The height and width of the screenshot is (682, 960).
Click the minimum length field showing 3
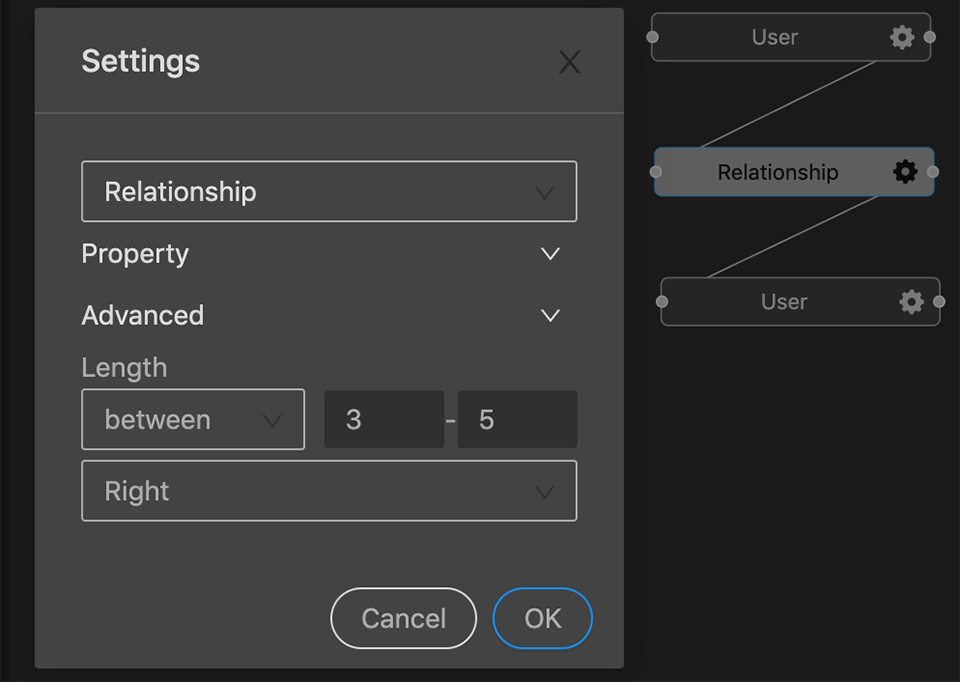(384, 420)
